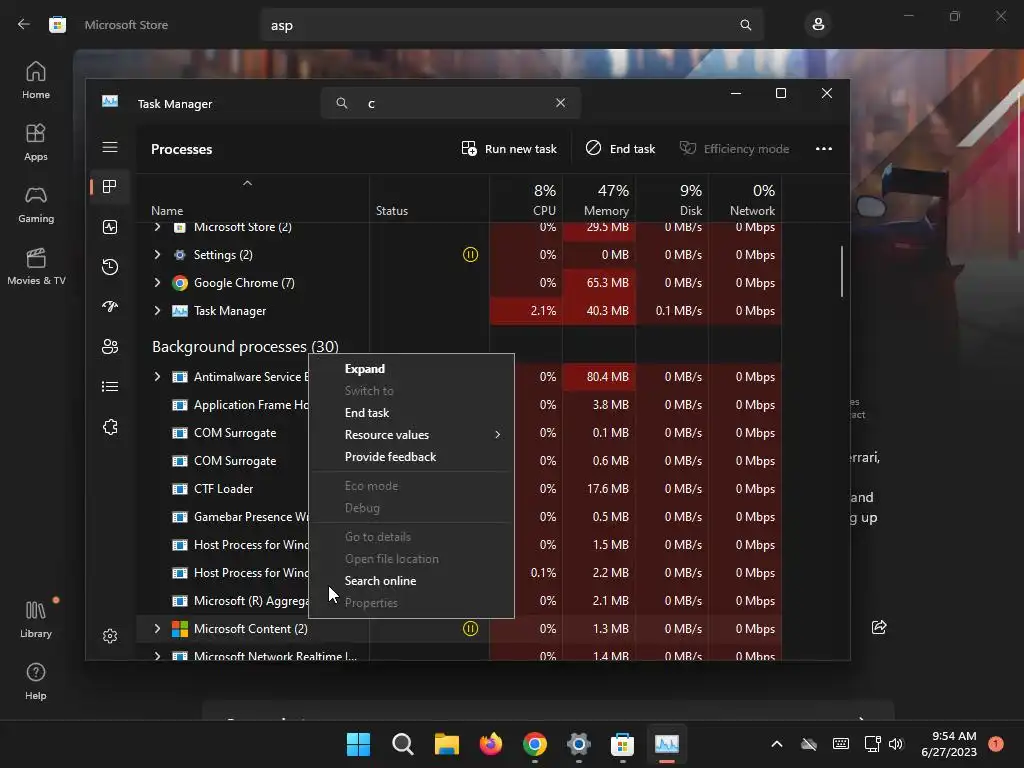Choose Provide feedback in context menu
This screenshot has width=1024, height=768.
(411, 457)
